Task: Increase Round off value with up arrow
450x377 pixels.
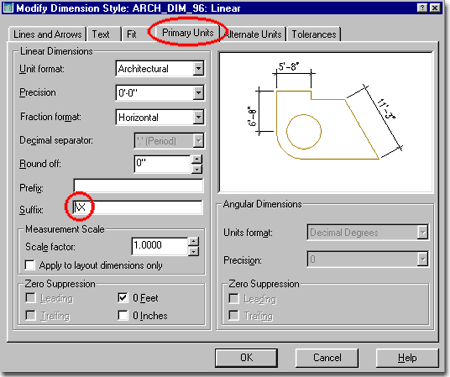Action: 197,159
